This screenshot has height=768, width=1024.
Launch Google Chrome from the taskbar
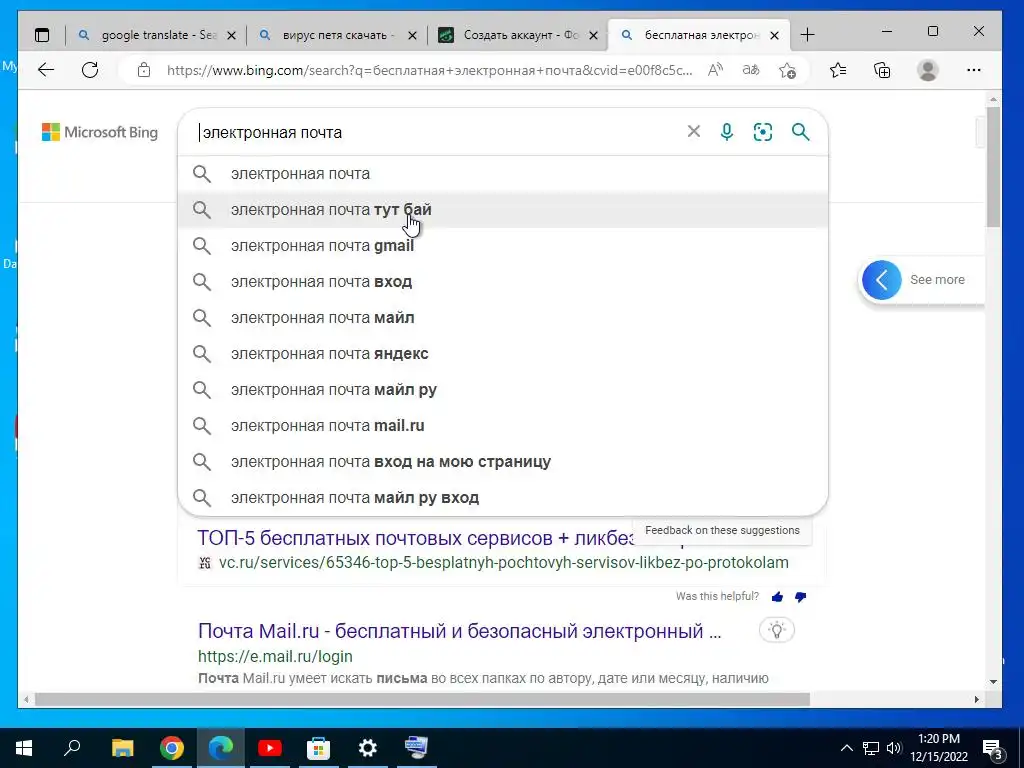click(x=172, y=748)
